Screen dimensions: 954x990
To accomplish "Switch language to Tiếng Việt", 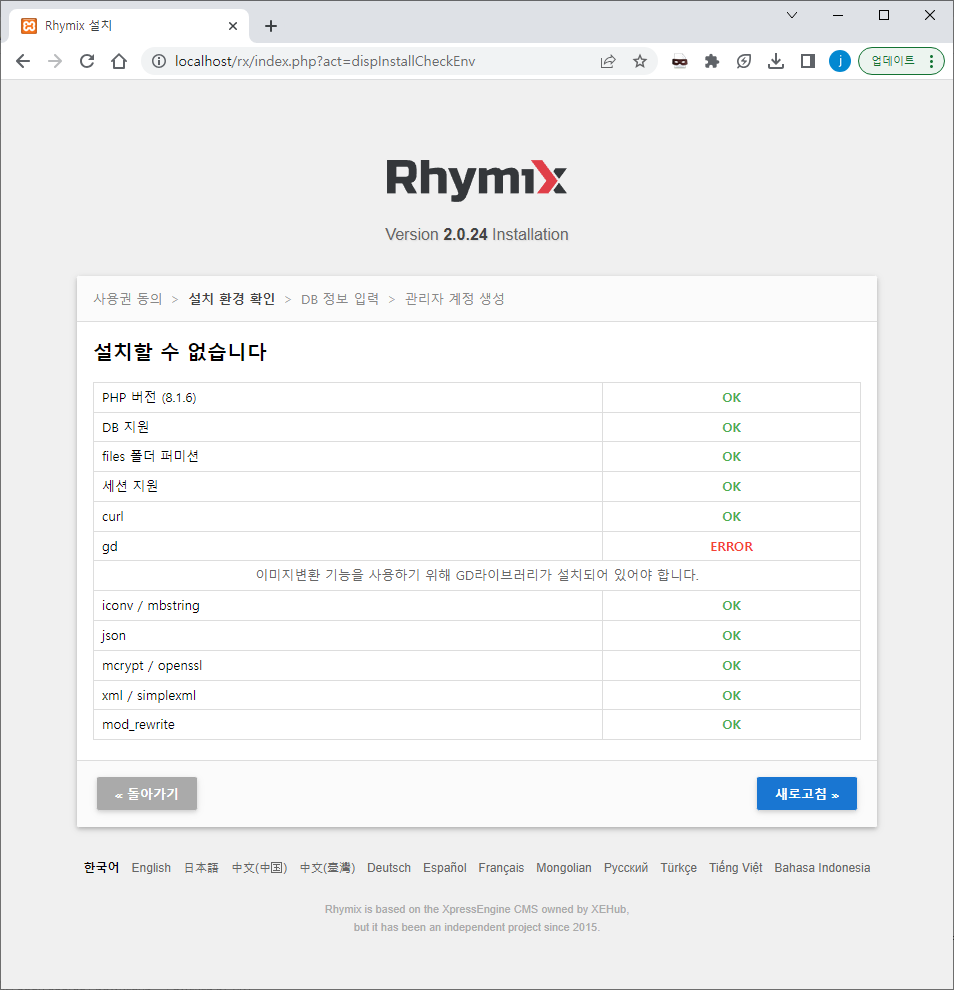I will [736, 868].
